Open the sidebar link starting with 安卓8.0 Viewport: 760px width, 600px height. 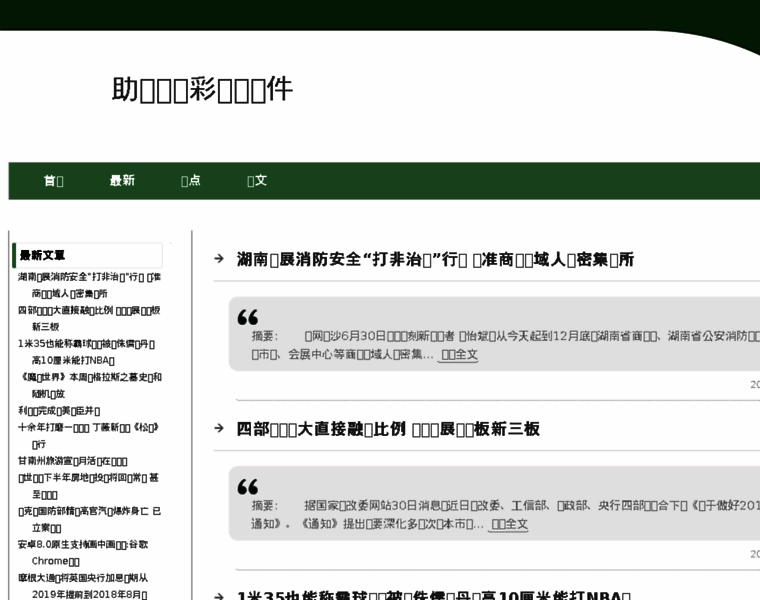coord(83,553)
